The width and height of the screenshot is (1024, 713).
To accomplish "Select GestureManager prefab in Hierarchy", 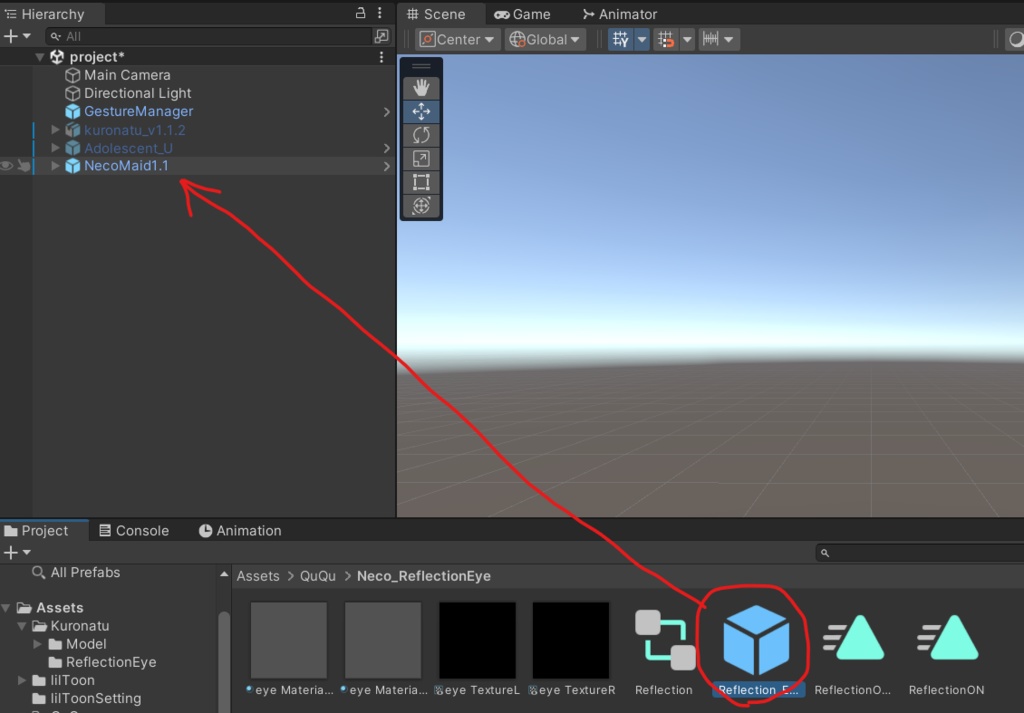I will 138,111.
